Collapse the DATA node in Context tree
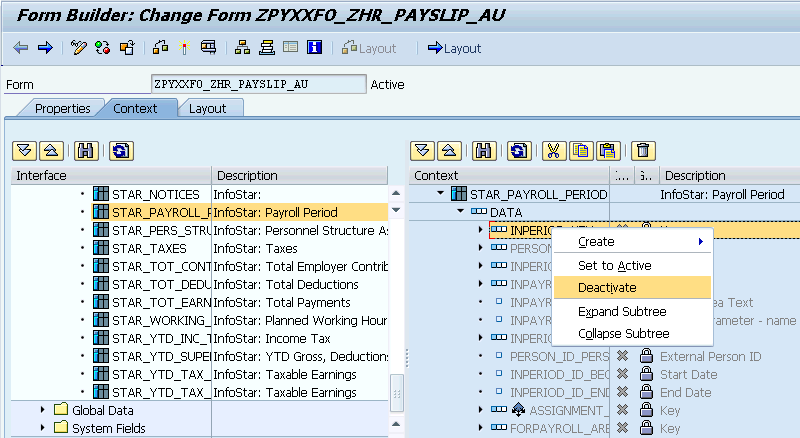 point(460,213)
